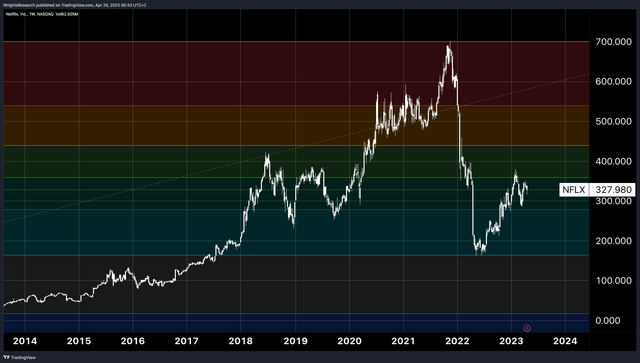640x363 pixels.
Task: Click the 2015 label on time axis
Action: 79,341
